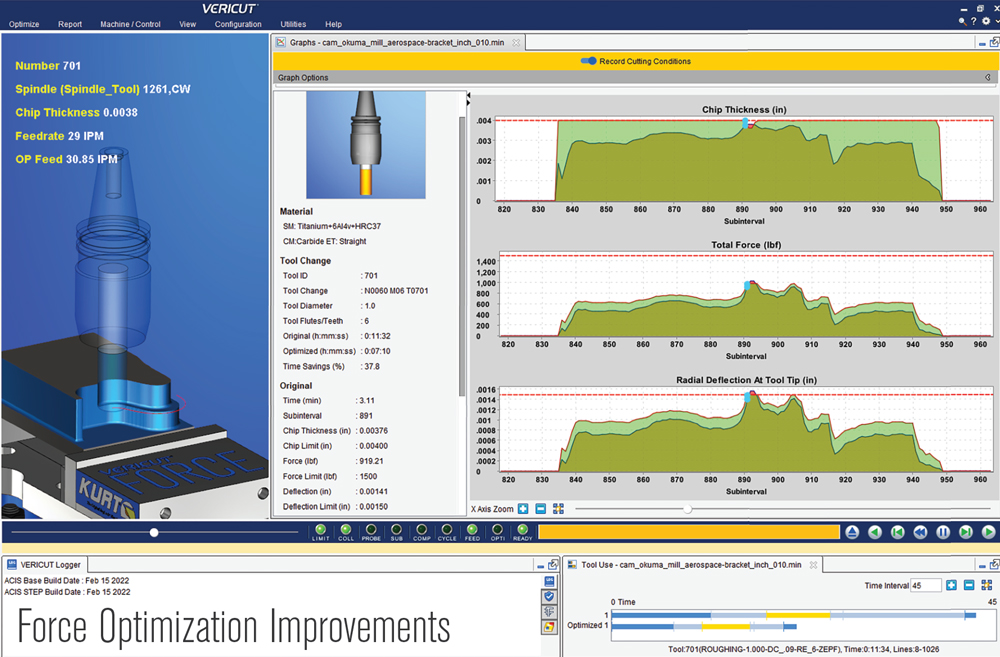
Task: Open the Optimize menu
Action: [x=24, y=24]
